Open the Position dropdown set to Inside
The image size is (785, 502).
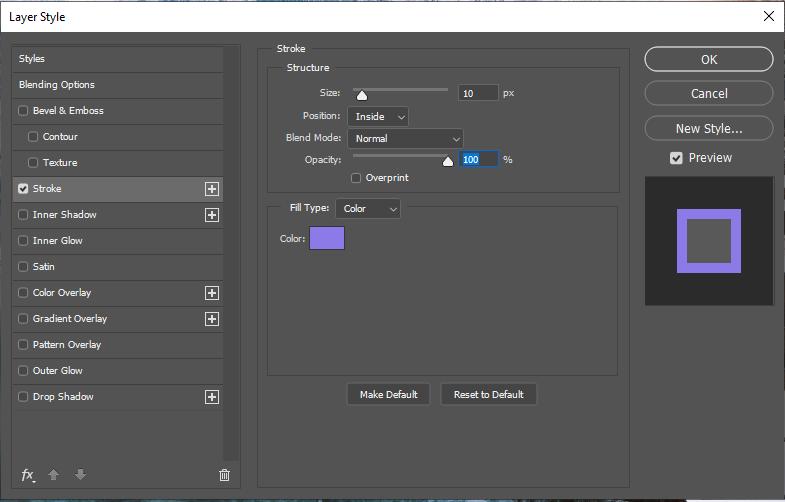click(x=378, y=117)
